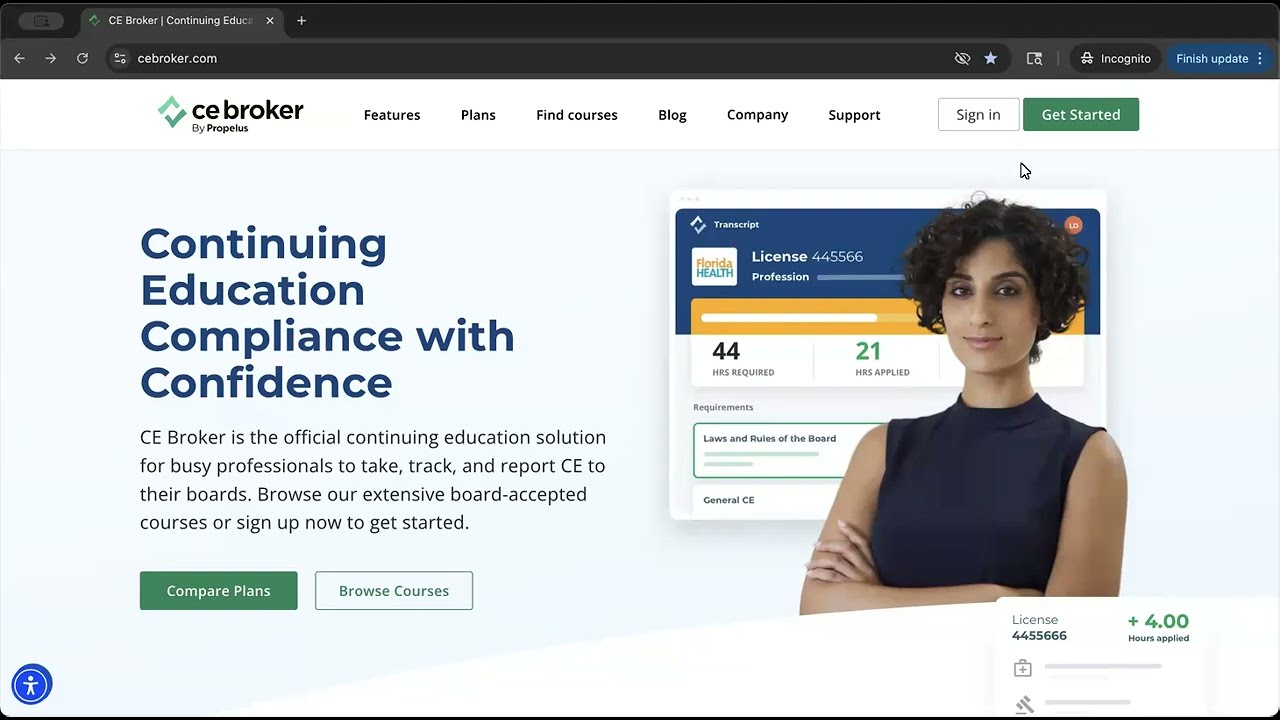1280x720 pixels.
Task: Click the '21 HRS APPLIED' value
Action: point(882,359)
